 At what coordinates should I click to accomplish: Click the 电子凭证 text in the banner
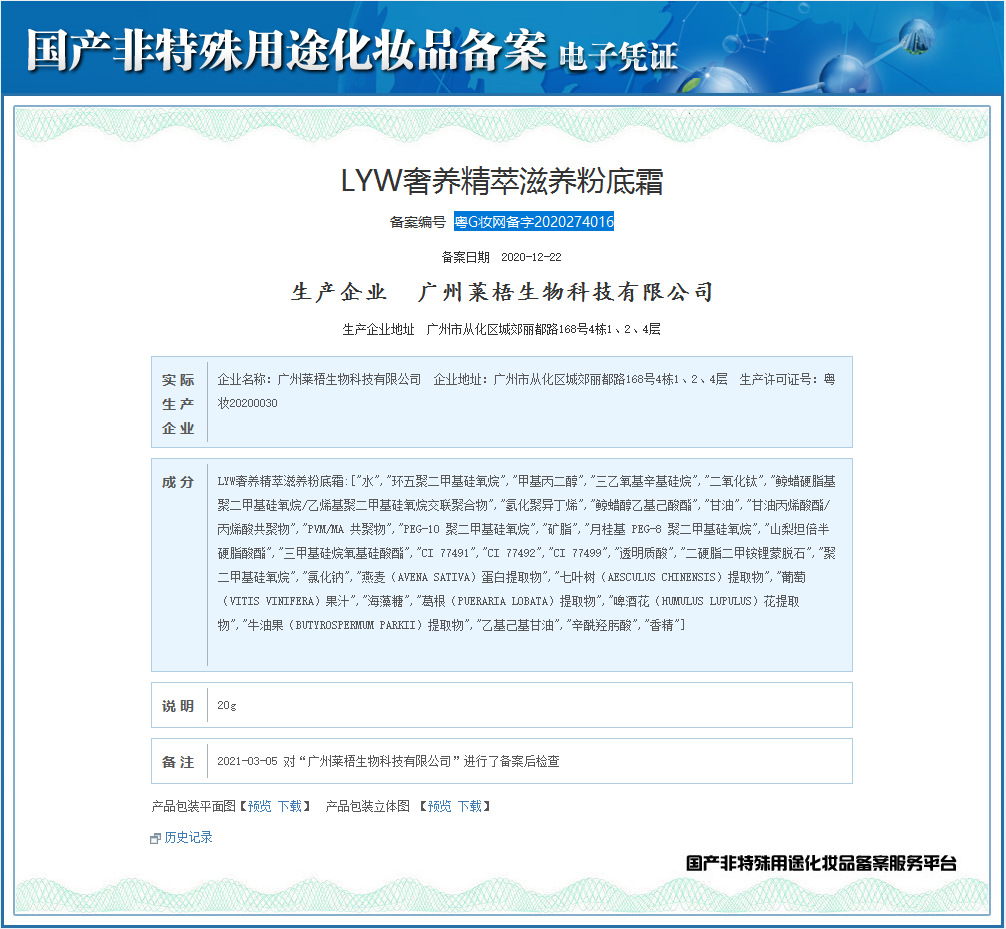618,56
